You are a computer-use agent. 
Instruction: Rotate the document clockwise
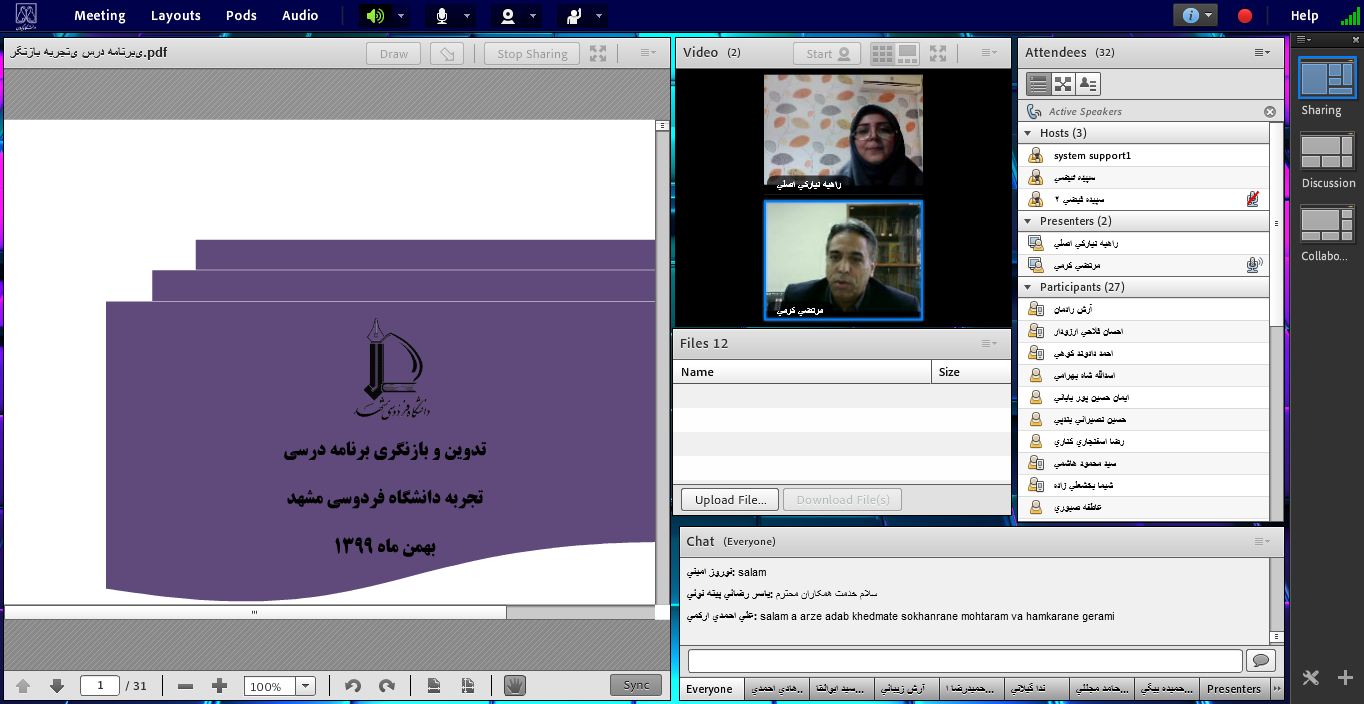pyautogui.click(x=387, y=686)
